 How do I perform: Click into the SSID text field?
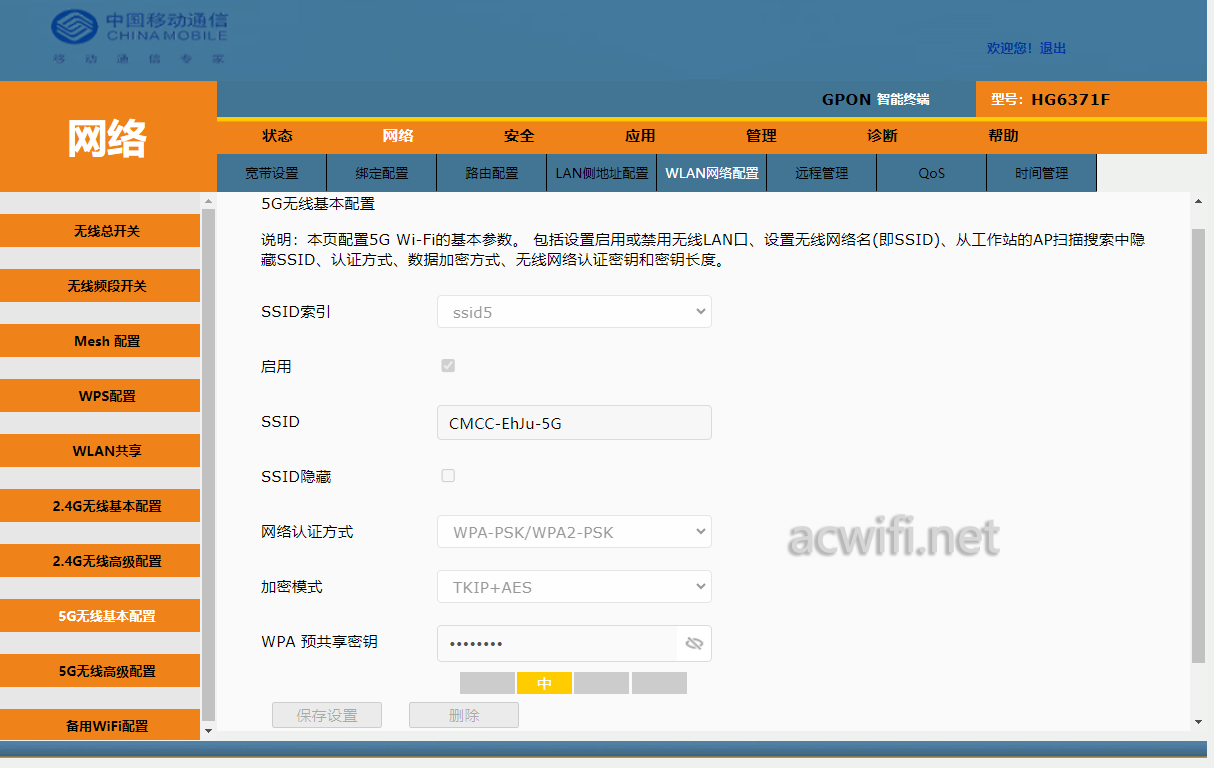[x=574, y=423]
